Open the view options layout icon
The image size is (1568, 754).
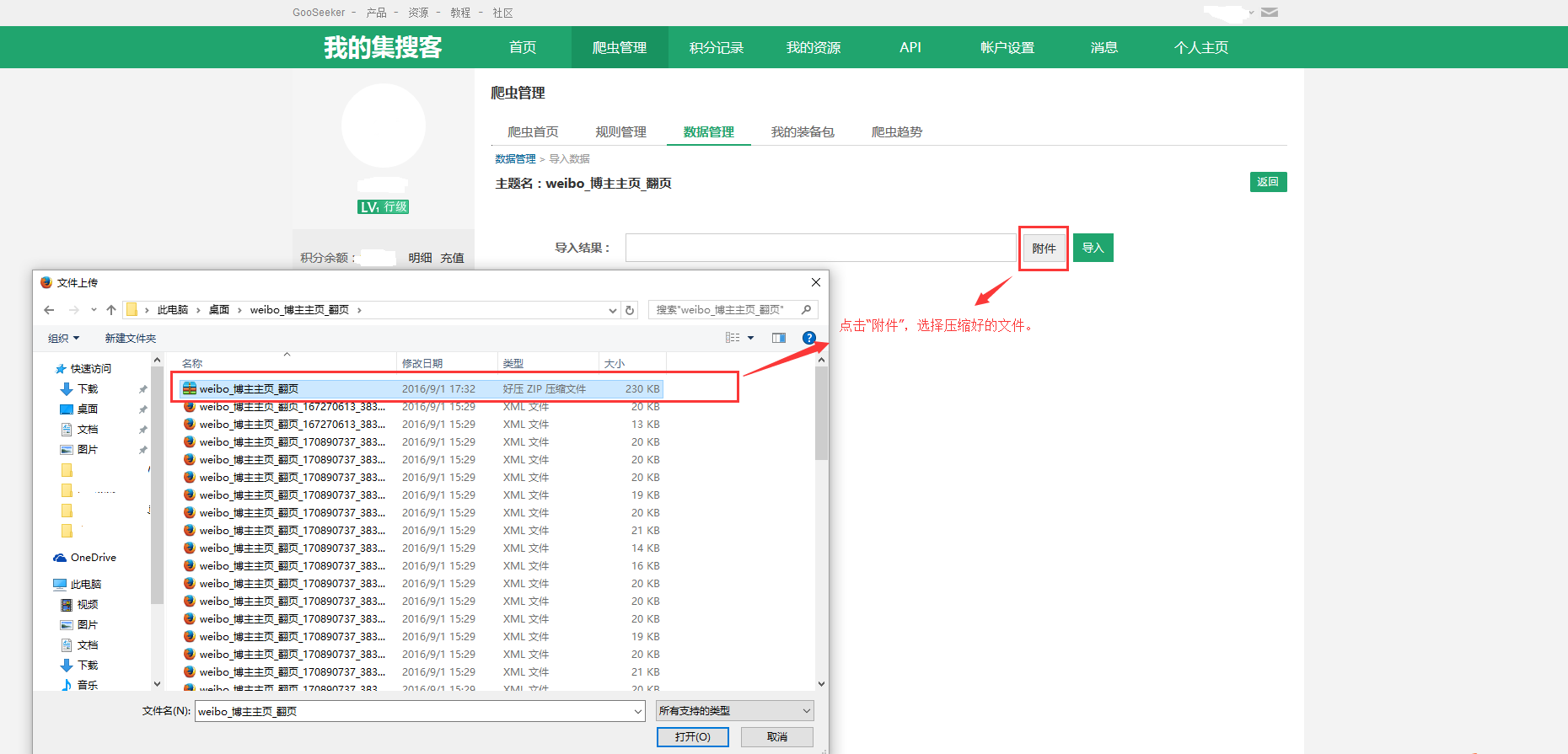point(733,338)
